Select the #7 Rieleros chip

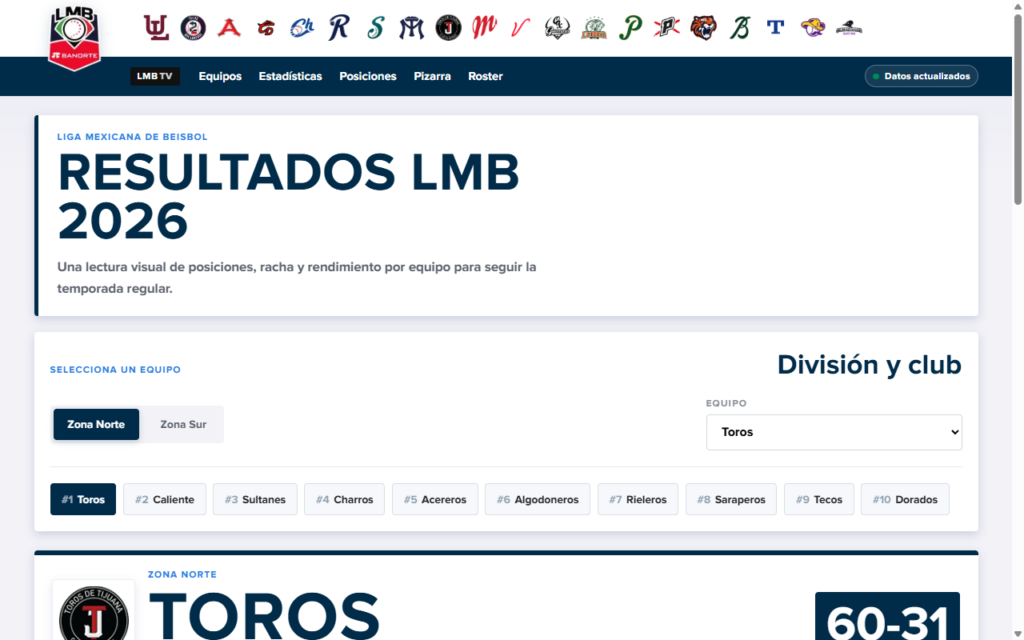[638, 500]
